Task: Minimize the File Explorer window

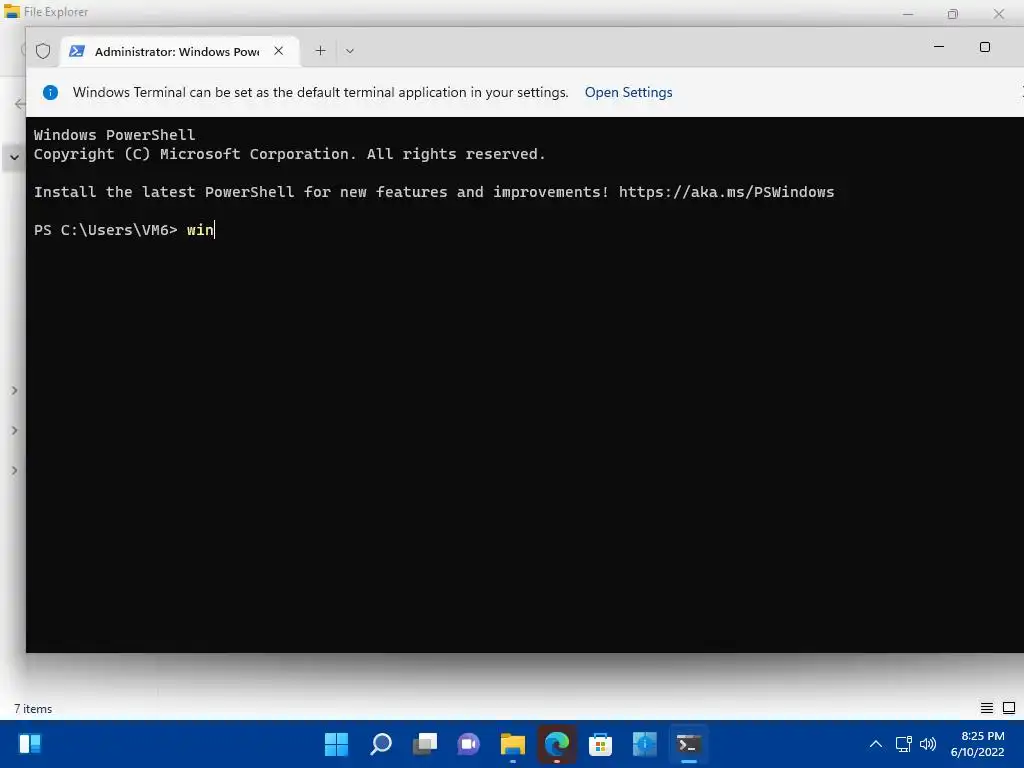Action: [x=908, y=14]
